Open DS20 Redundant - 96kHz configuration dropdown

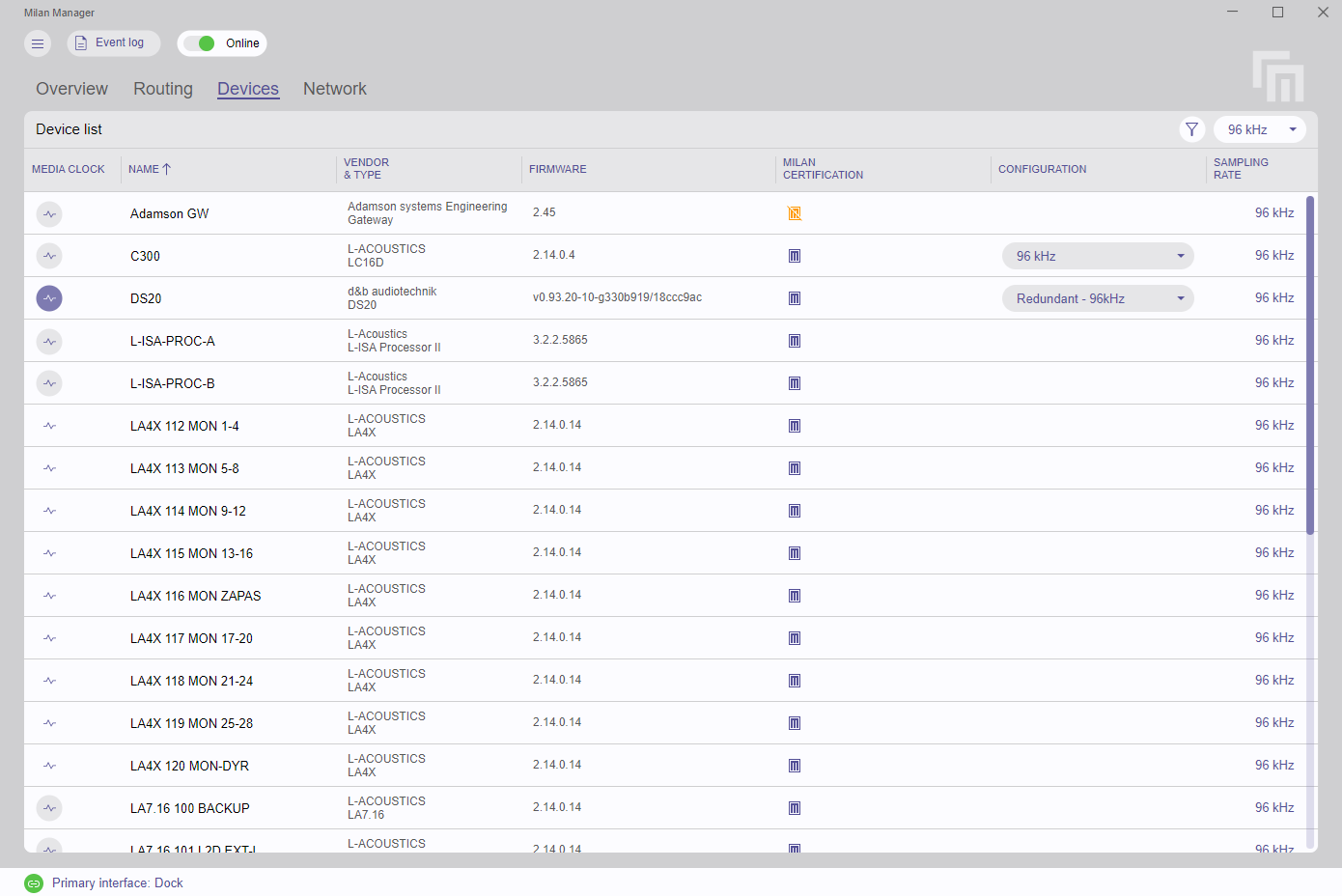coord(1097,298)
